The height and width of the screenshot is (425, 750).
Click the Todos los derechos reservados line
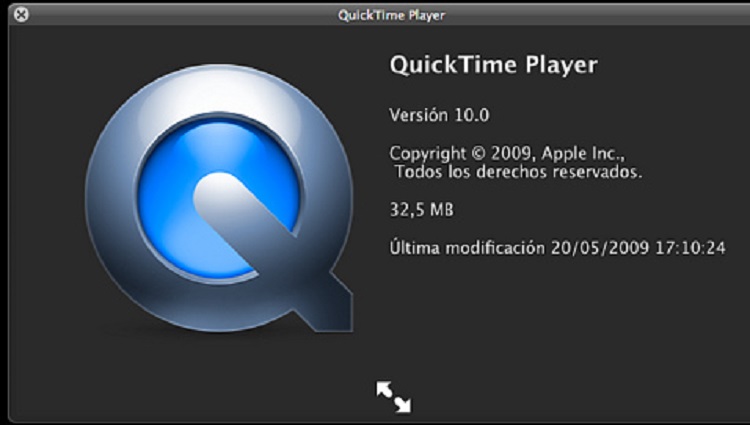(x=518, y=172)
